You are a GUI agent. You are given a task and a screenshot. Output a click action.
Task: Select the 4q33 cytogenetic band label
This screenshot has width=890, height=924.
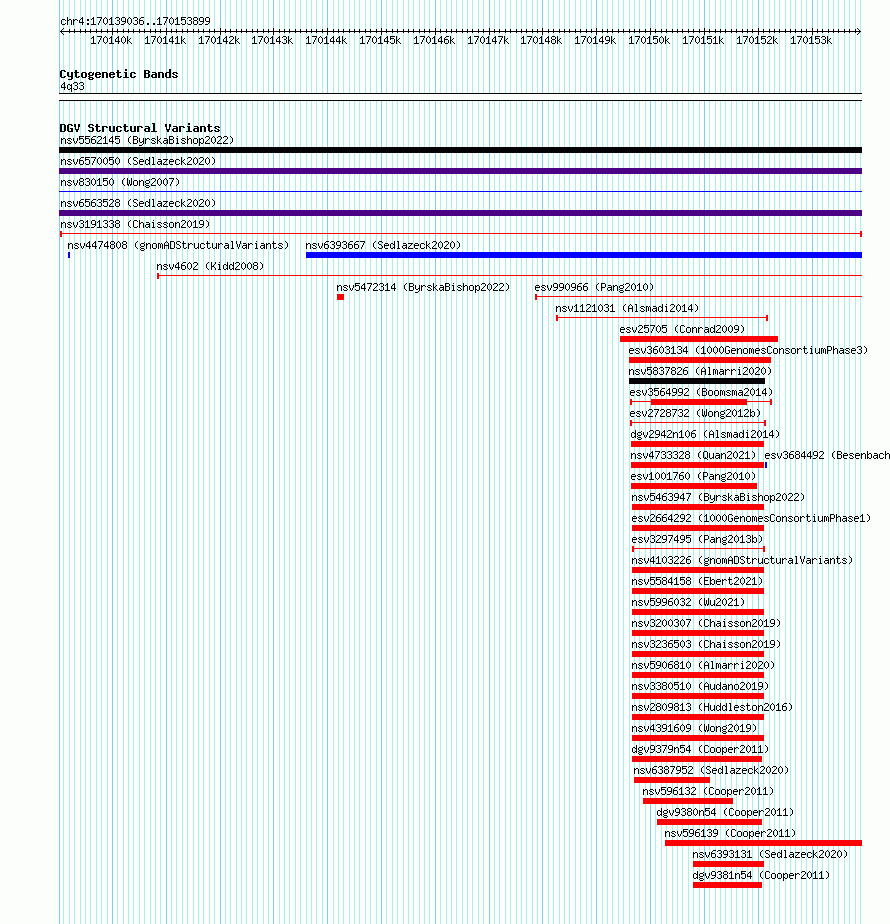pos(72,87)
